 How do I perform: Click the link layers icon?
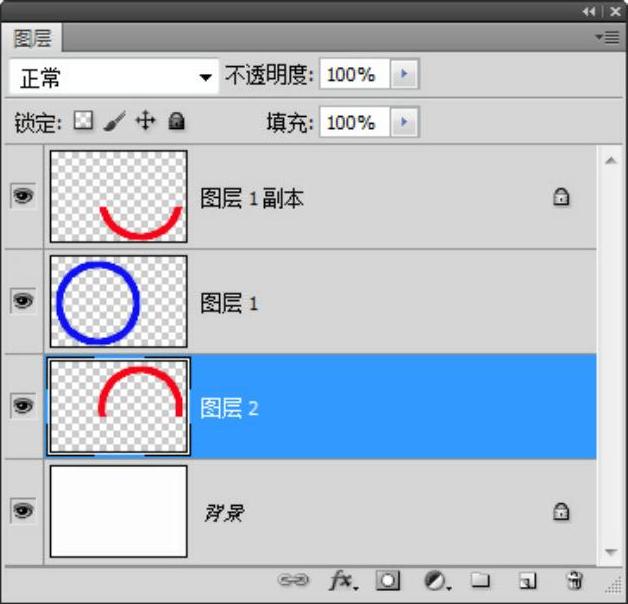(x=293, y=580)
